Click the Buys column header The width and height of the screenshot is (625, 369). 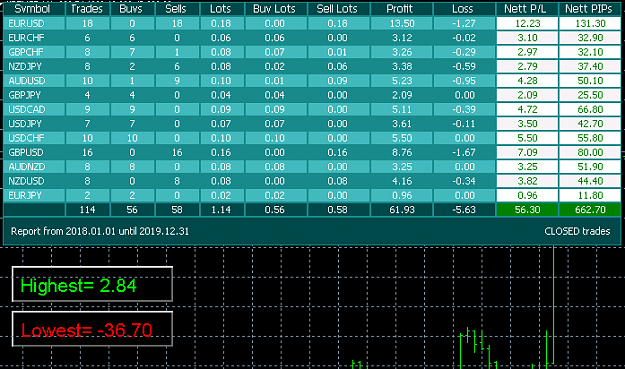[132, 9]
